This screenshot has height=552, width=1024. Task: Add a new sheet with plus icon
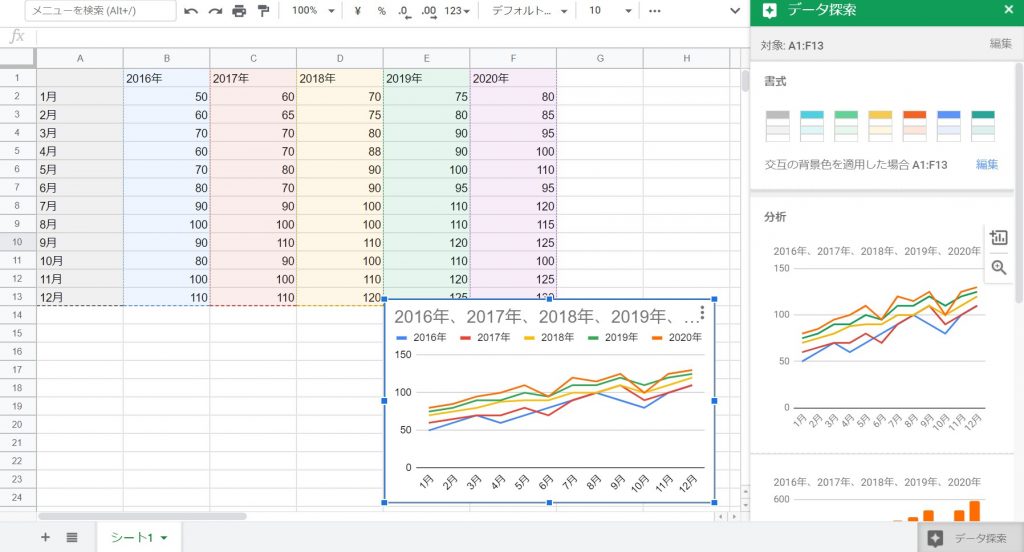pos(45,537)
